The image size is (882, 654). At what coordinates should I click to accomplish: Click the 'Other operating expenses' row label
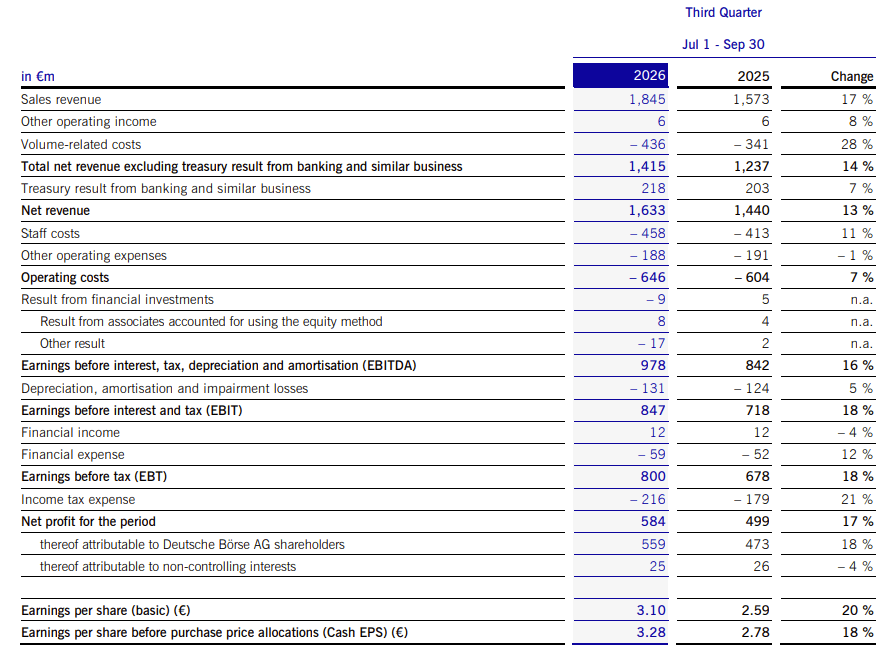(94, 255)
